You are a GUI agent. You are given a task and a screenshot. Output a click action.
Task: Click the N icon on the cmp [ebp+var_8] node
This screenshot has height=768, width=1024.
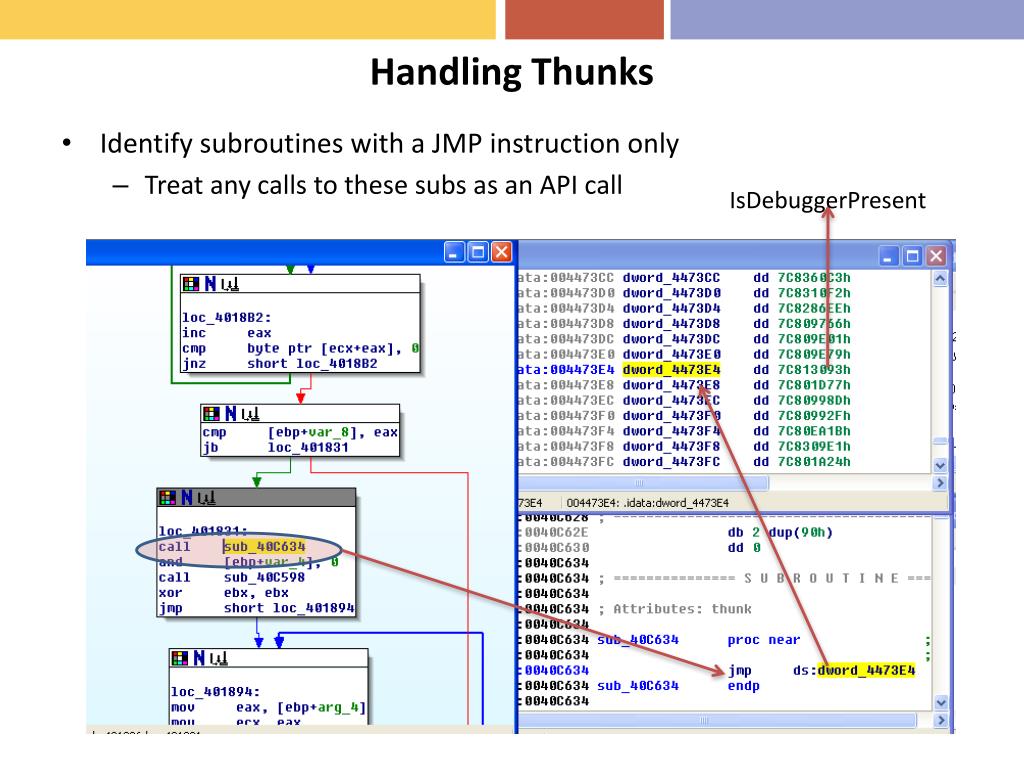pos(231,413)
